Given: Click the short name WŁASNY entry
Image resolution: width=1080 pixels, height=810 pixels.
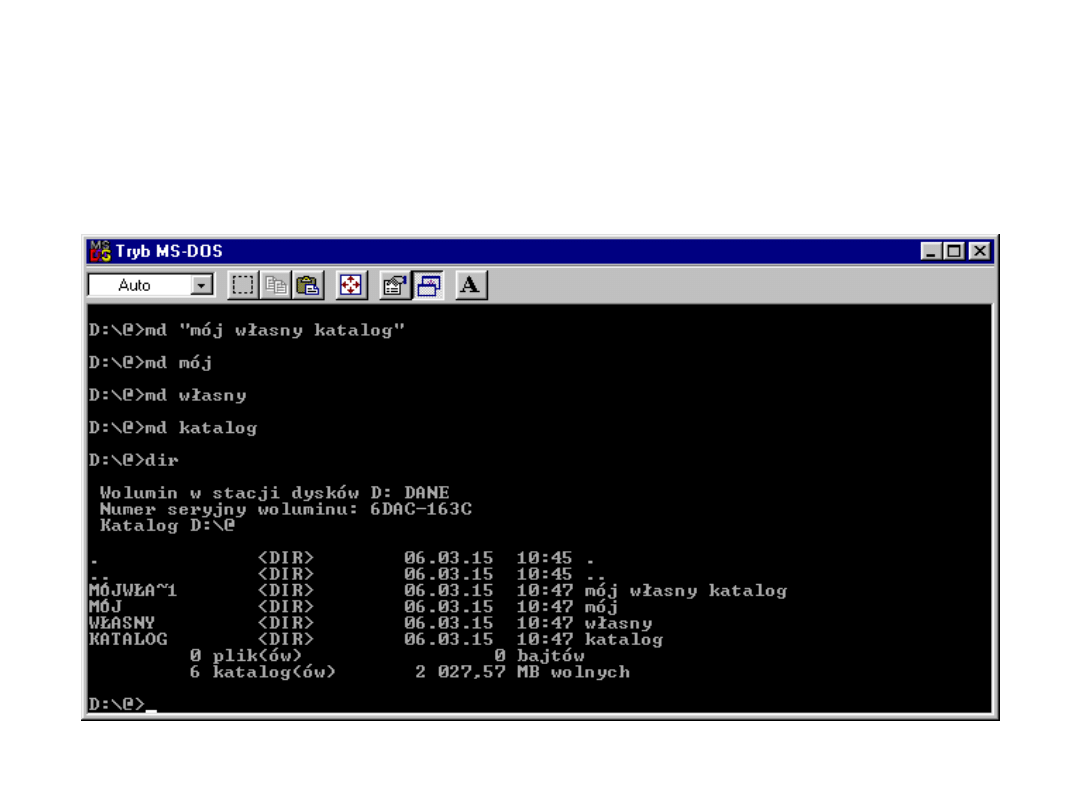Looking at the screenshot, I should pos(122,623).
